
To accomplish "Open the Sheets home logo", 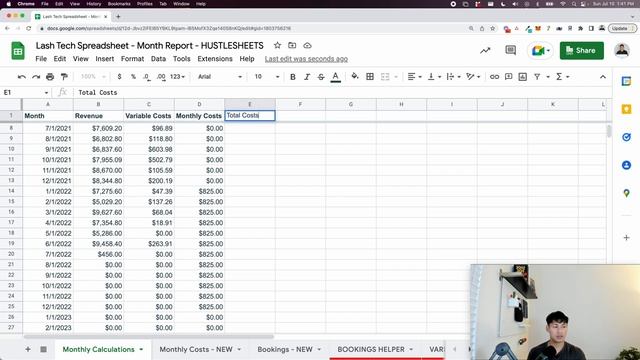I will pyautogui.click(x=18, y=51).
